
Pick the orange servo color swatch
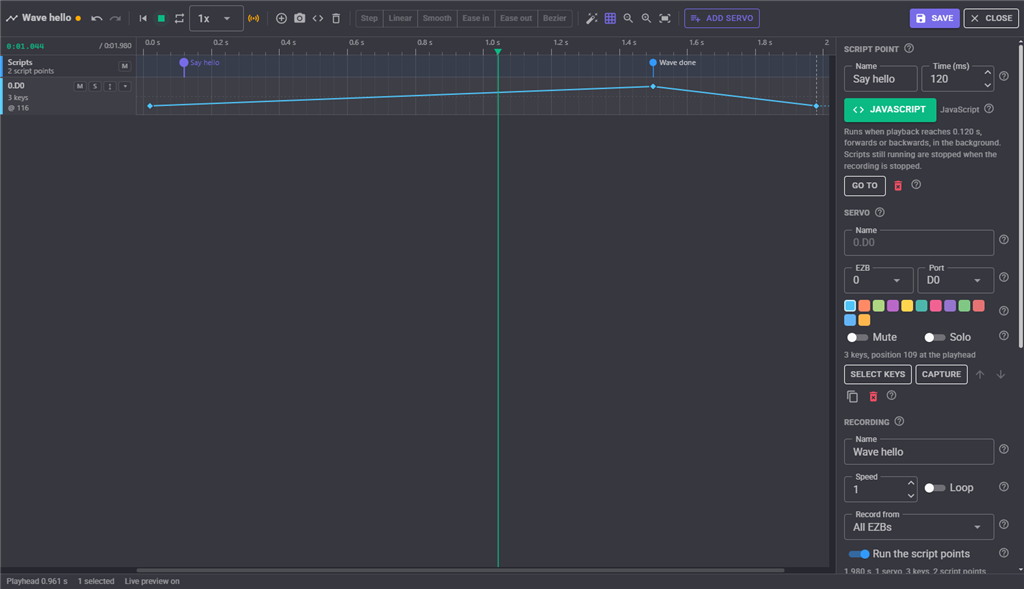864,306
